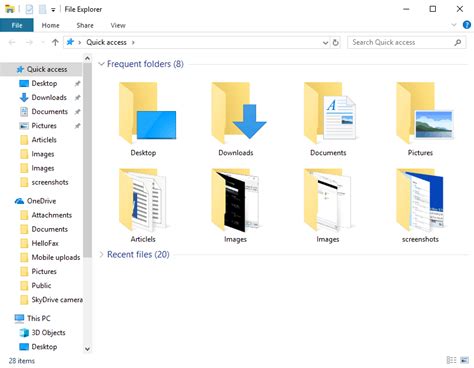Open the Quick Access Toolbar customize dropdown
Viewport: 474px width, 368px height.
click(53, 10)
